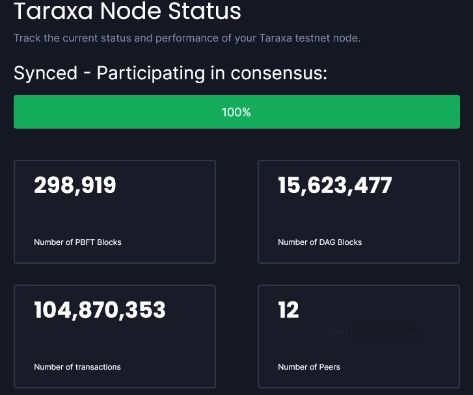Image resolution: width=473 pixels, height=395 pixels.
Task: Select the Number of Peers card
Action: point(359,336)
